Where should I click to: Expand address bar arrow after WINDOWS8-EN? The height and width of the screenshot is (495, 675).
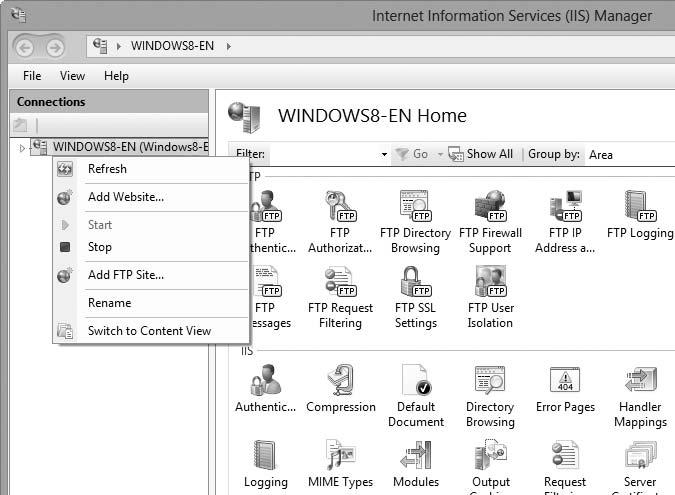click(229, 46)
